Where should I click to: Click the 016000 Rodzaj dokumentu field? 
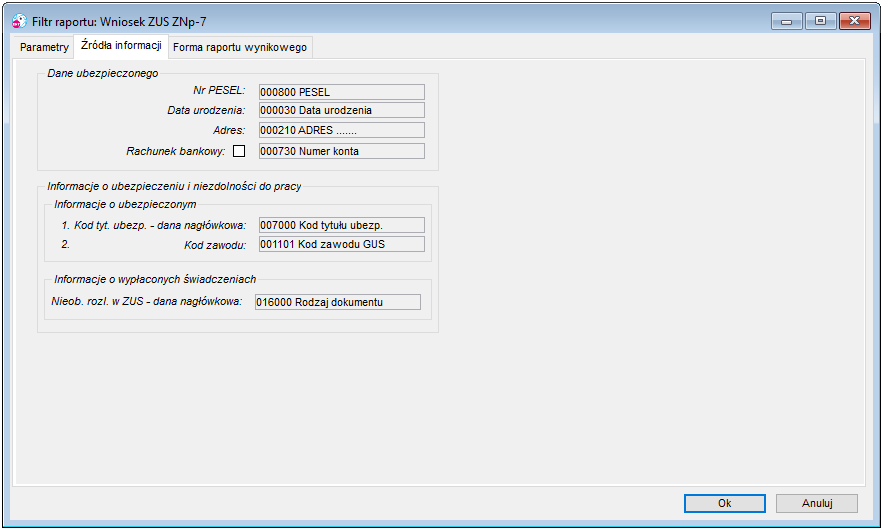click(x=338, y=302)
